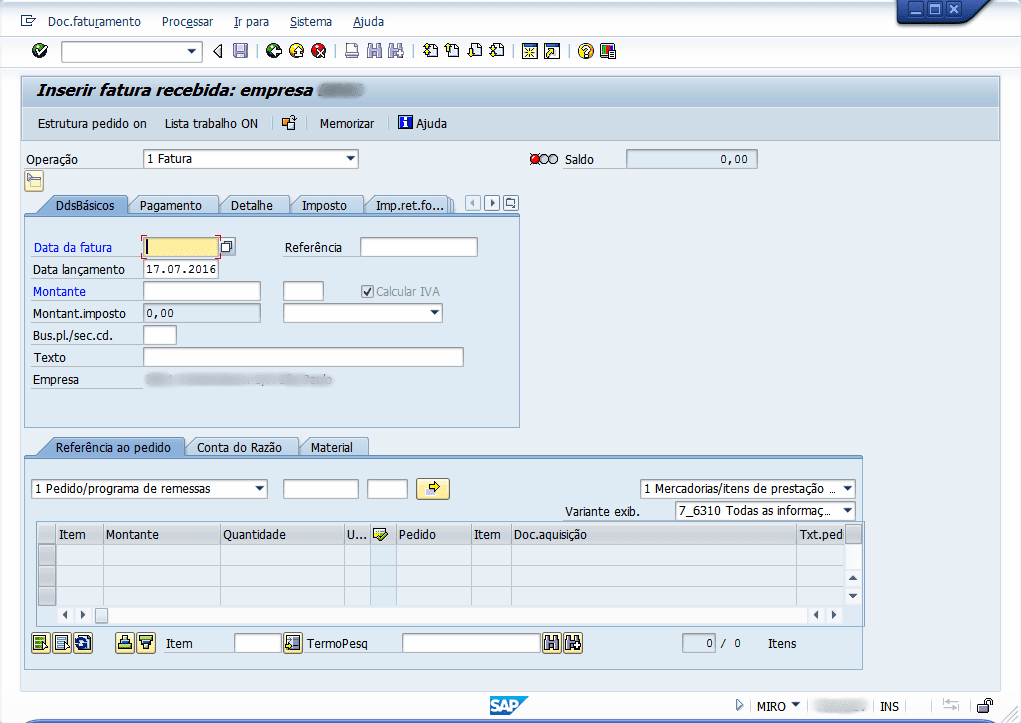Viewport: 1021px width, 723px height.
Task: Open the Sistema menu
Action: (311, 21)
